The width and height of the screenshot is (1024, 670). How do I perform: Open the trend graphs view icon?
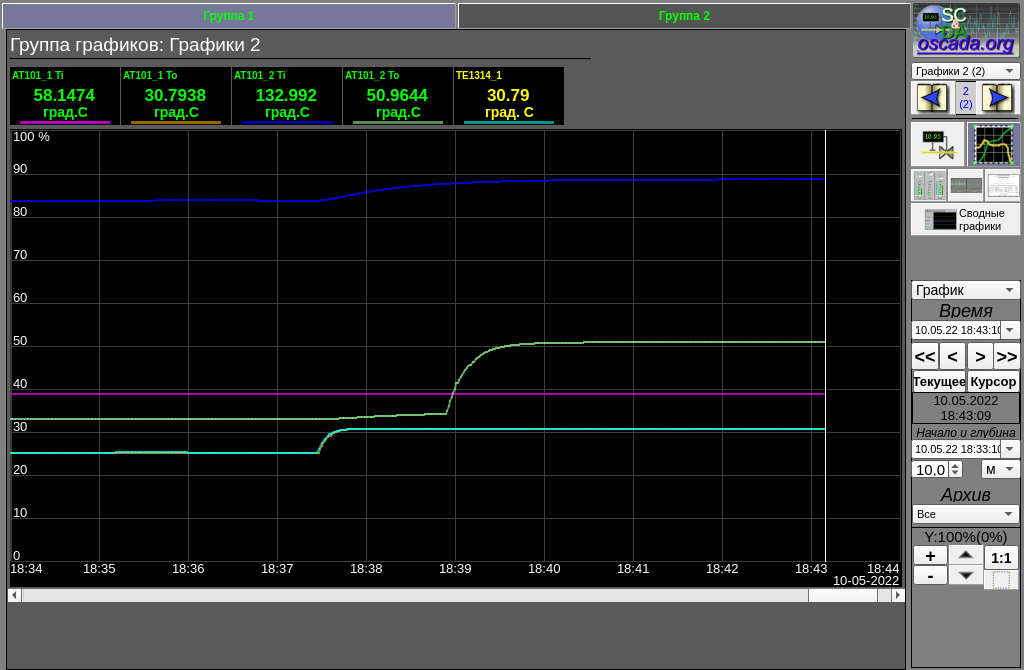tap(993, 144)
